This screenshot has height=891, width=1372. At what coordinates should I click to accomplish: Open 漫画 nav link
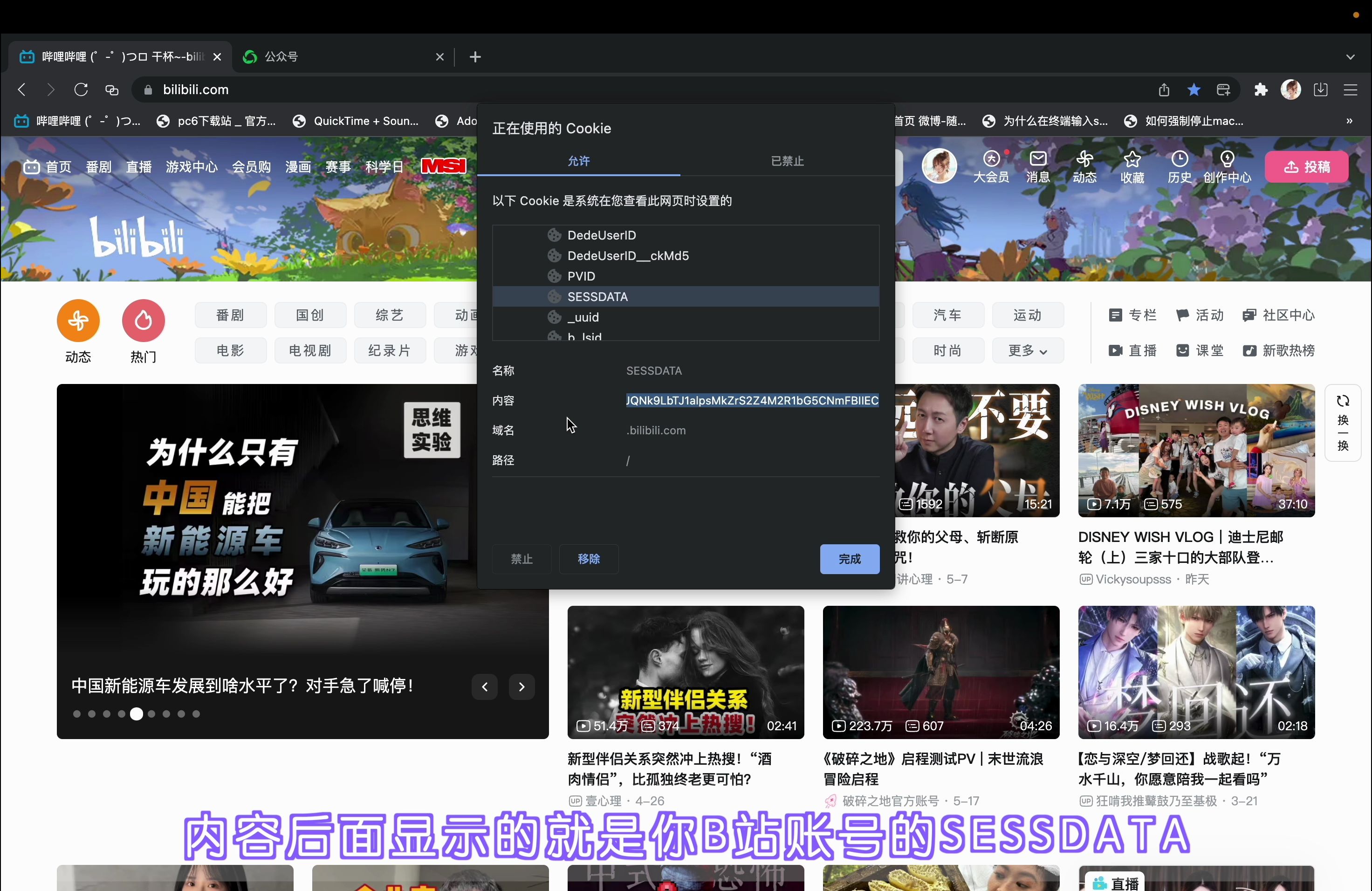coord(298,167)
